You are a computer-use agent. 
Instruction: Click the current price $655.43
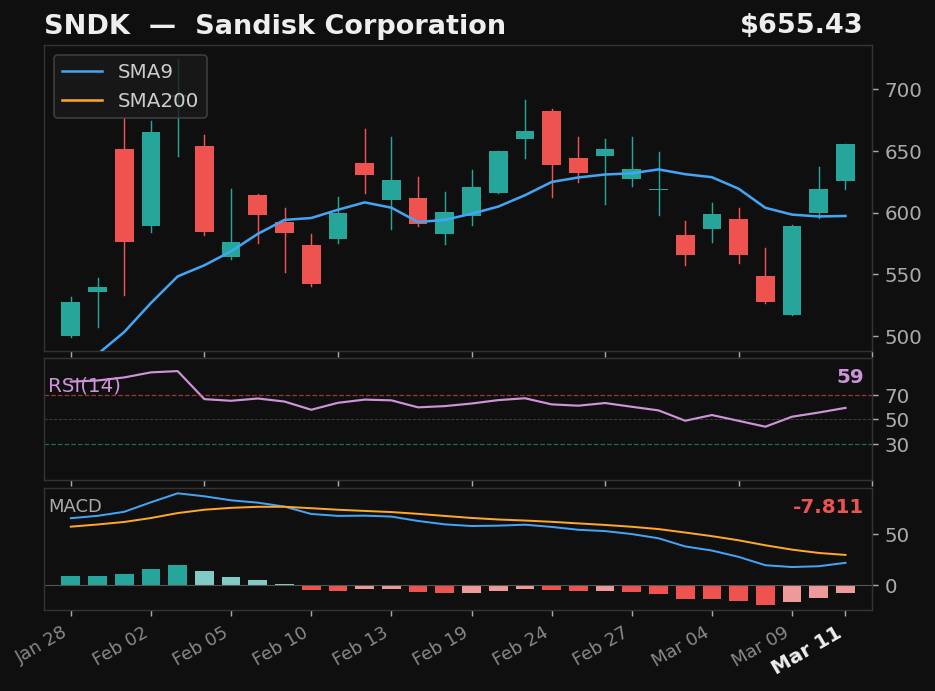point(802,23)
